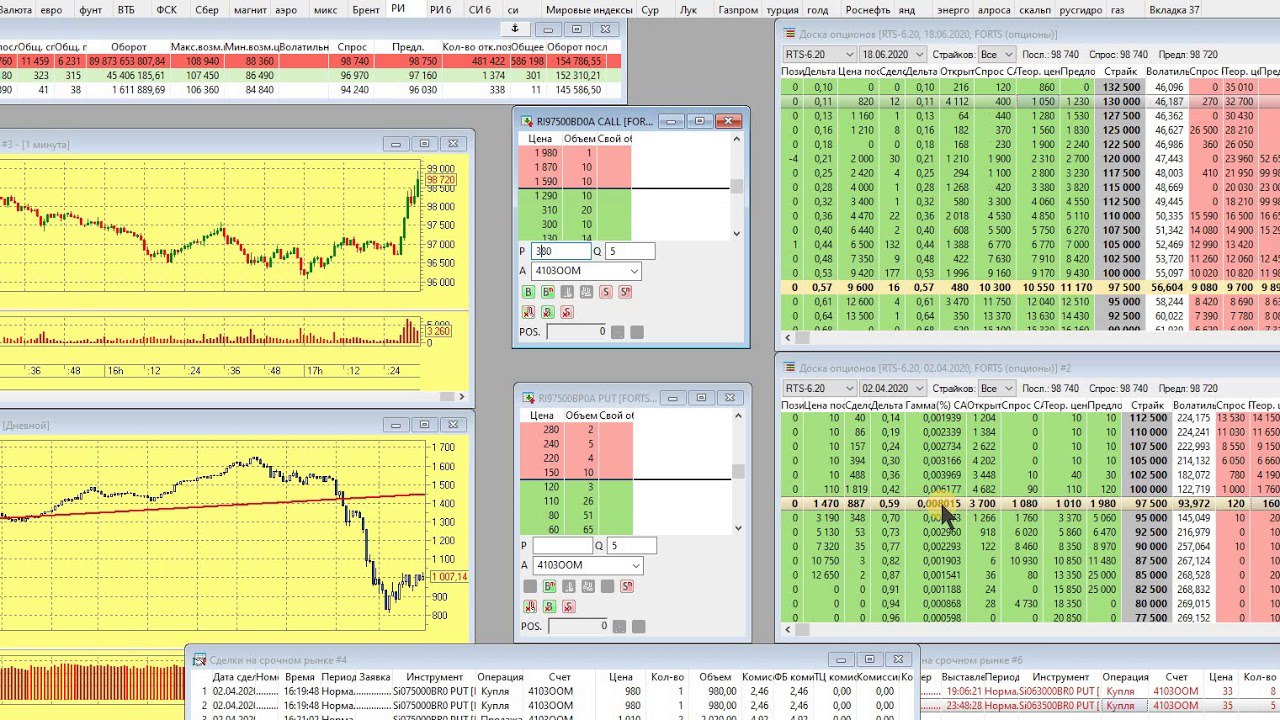Click PUT order book window title icon
The width and height of the screenshot is (1280, 720).
click(x=528, y=397)
